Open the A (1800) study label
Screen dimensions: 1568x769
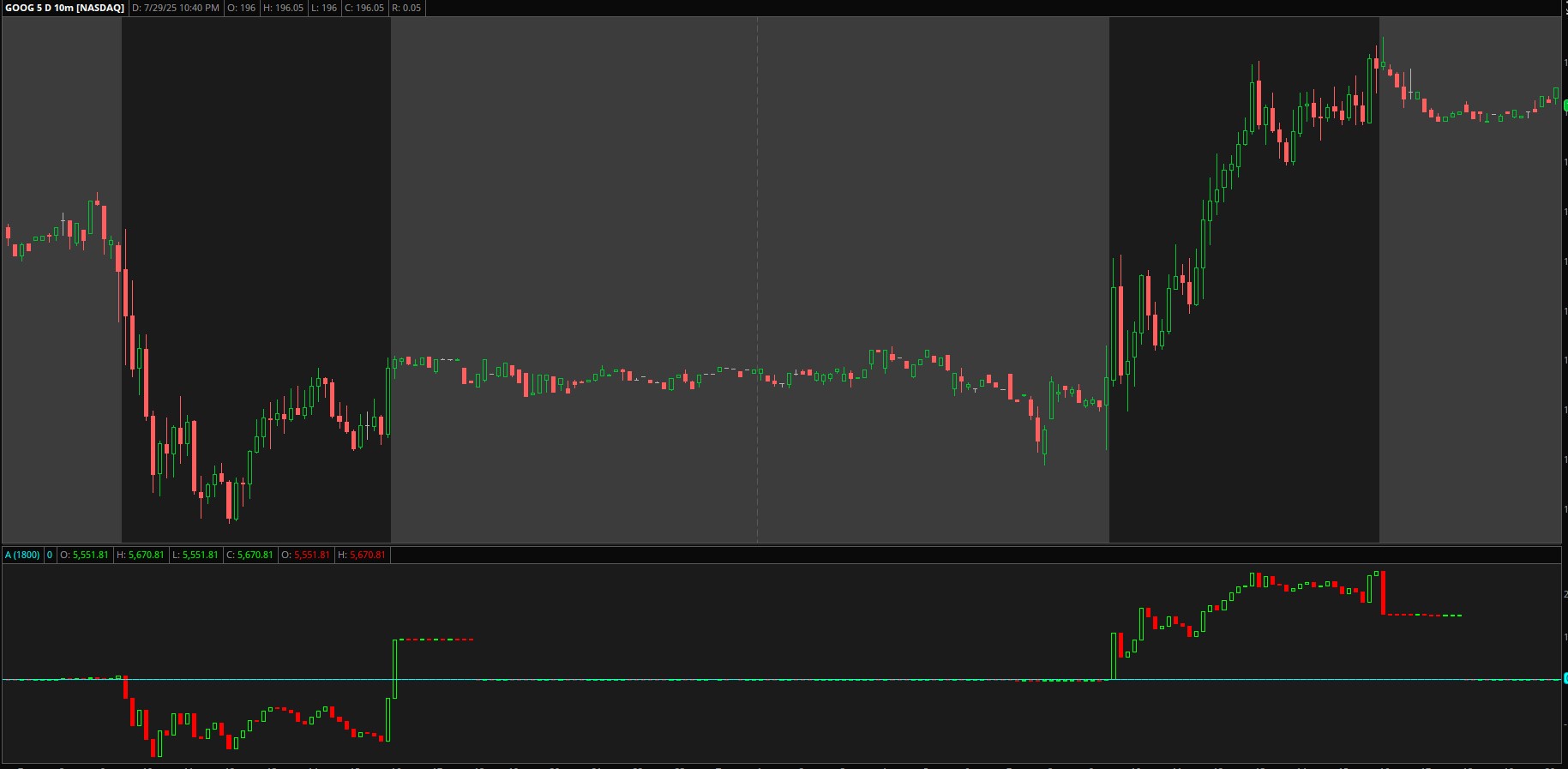[22, 555]
